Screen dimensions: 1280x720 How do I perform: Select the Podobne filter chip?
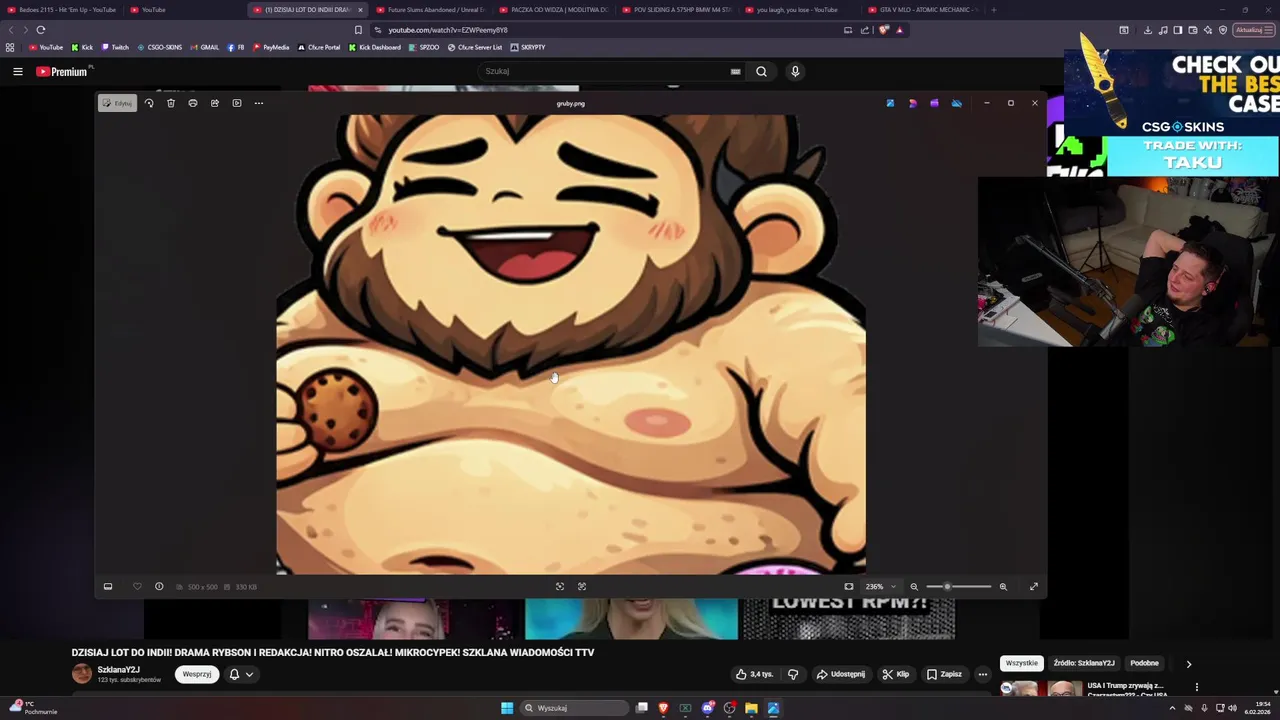1144,663
